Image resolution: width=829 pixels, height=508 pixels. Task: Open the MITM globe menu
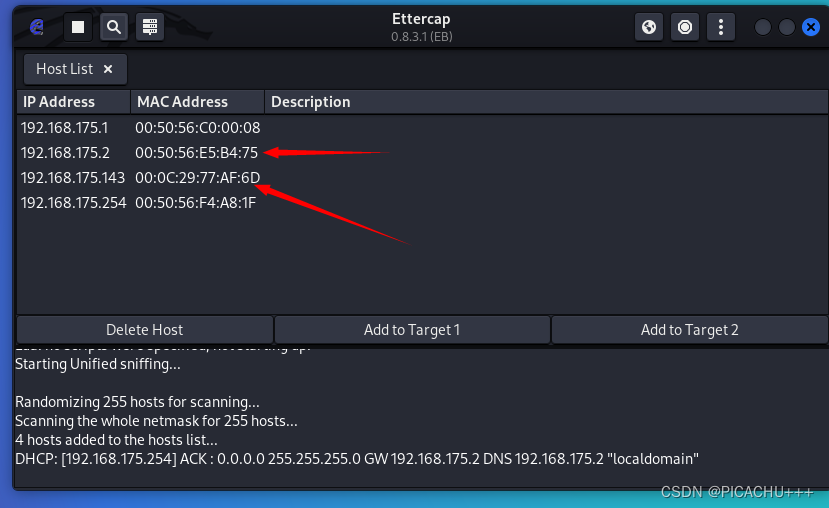(649, 27)
